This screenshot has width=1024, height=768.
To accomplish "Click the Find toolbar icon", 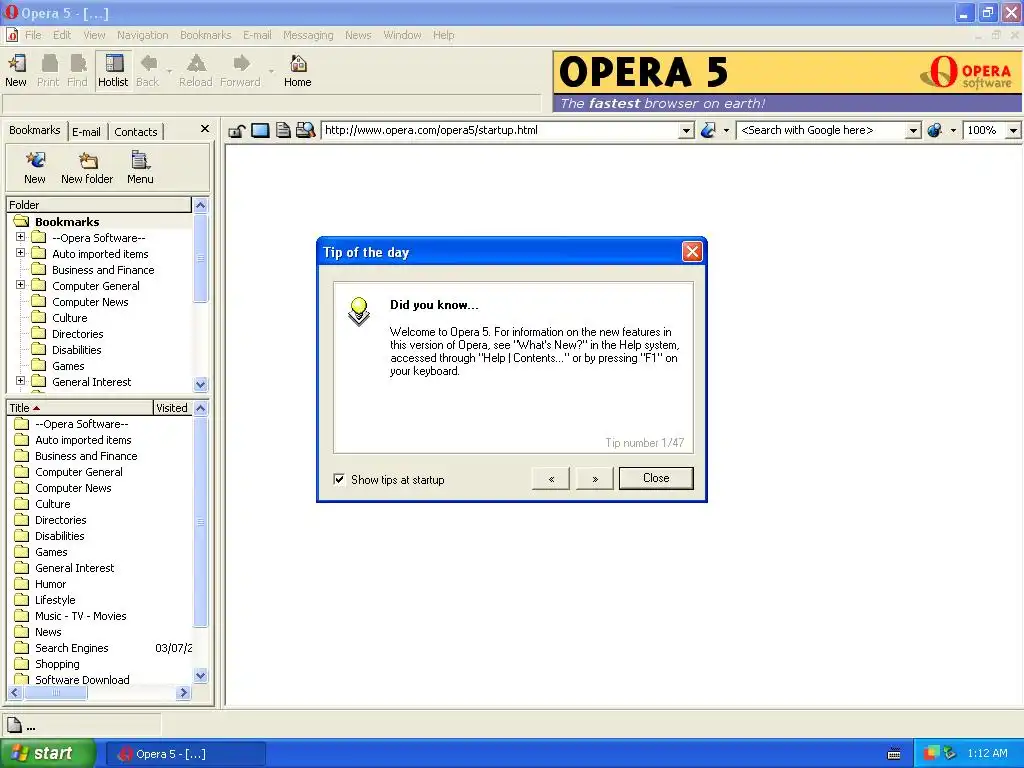I will [x=77, y=71].
